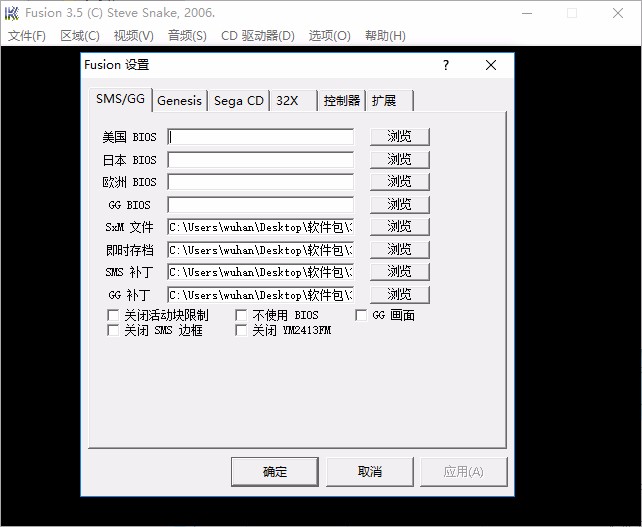Switch to the 扩展 tab
Viewport: 642px width, 527px height.
[x=389, y=101]
